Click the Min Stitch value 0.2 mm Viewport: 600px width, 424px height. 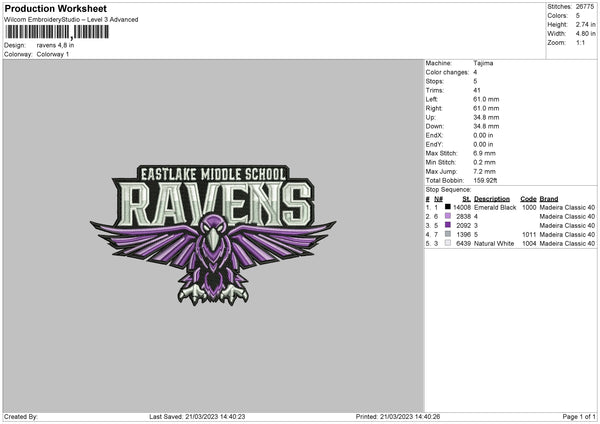(484, 162)
